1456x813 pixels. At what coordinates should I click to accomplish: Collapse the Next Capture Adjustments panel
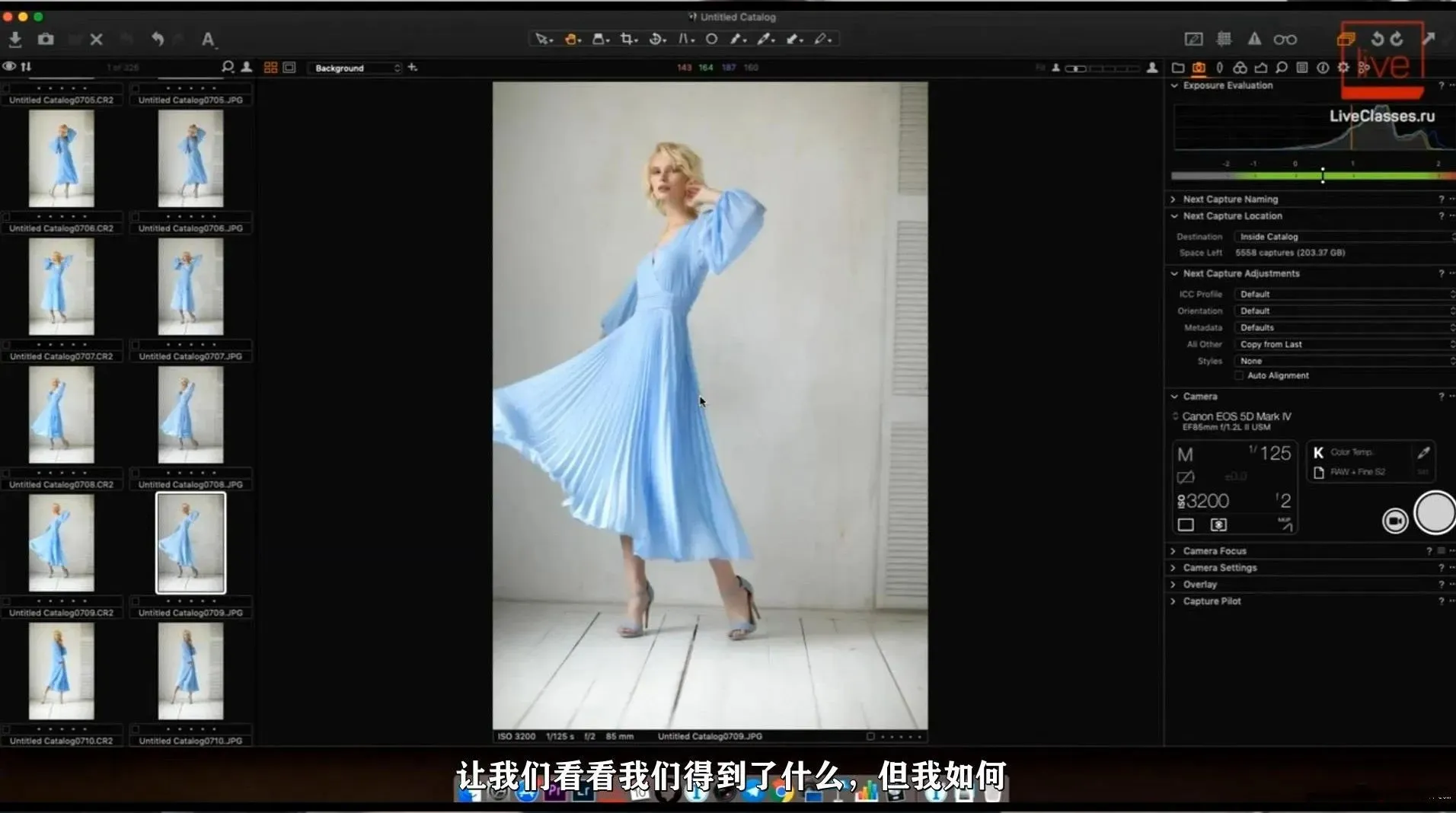tap(1174, 273)
